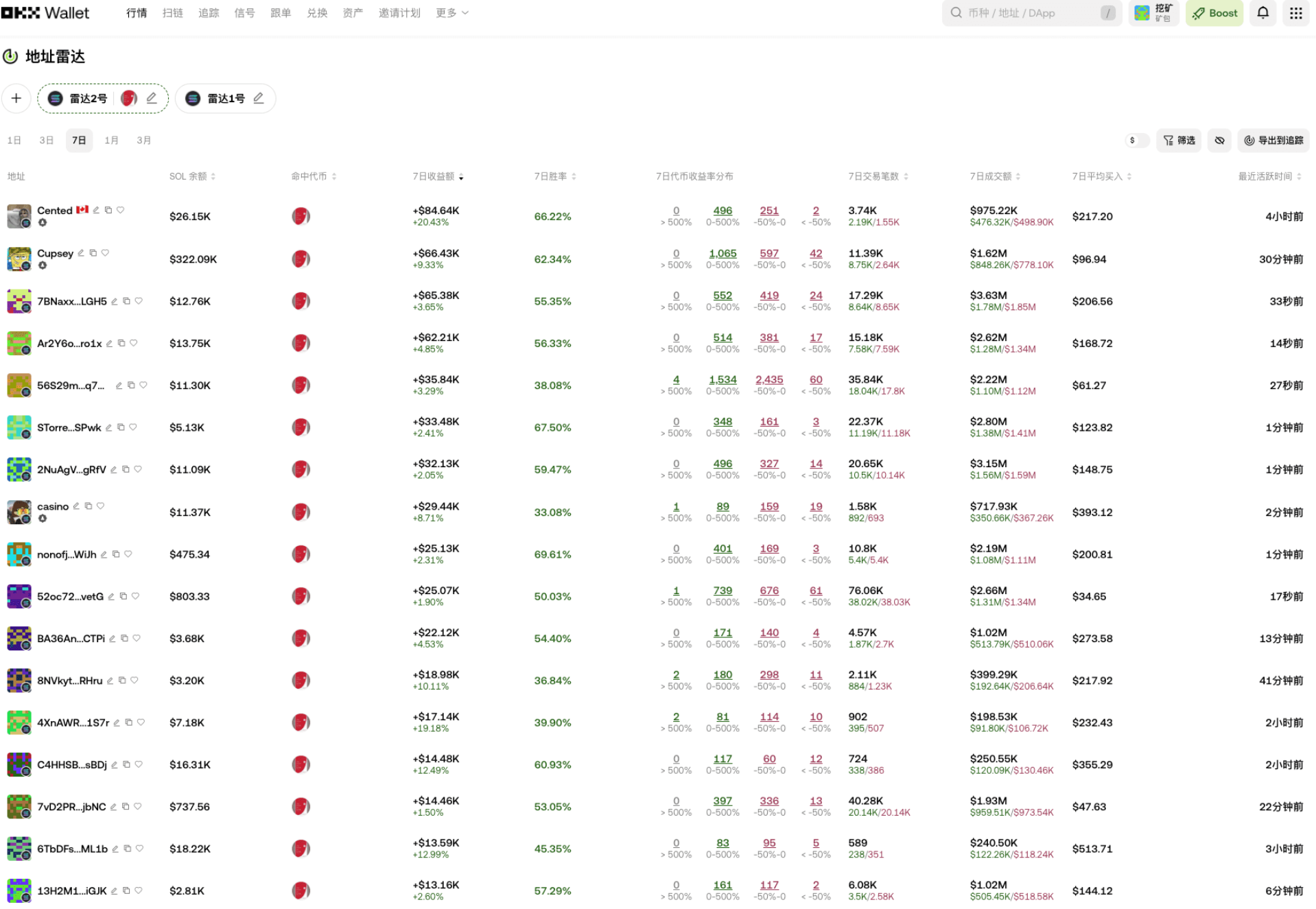Copy the Cented wallet address
The image size is (1316, 909).
[x=108, y=210]
